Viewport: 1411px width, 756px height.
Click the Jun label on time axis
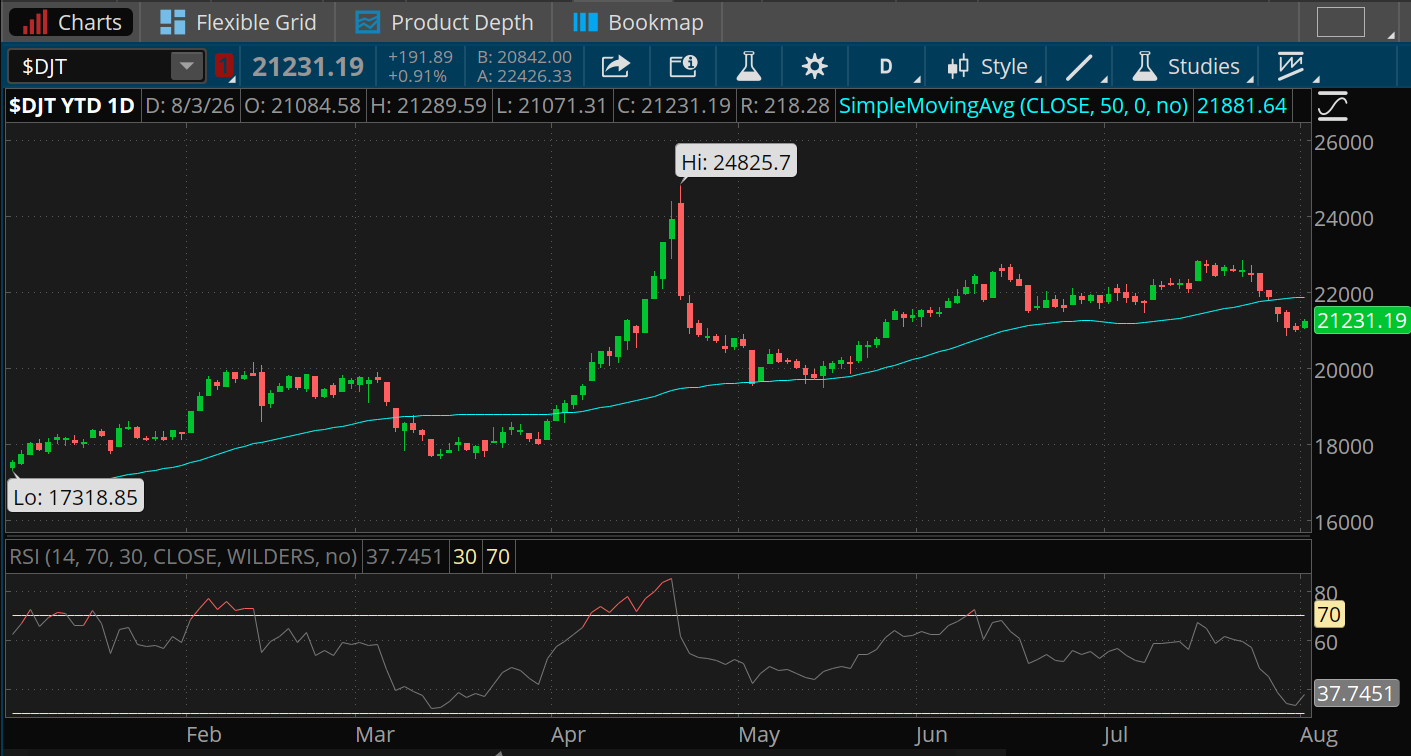[x=932, y=736]
